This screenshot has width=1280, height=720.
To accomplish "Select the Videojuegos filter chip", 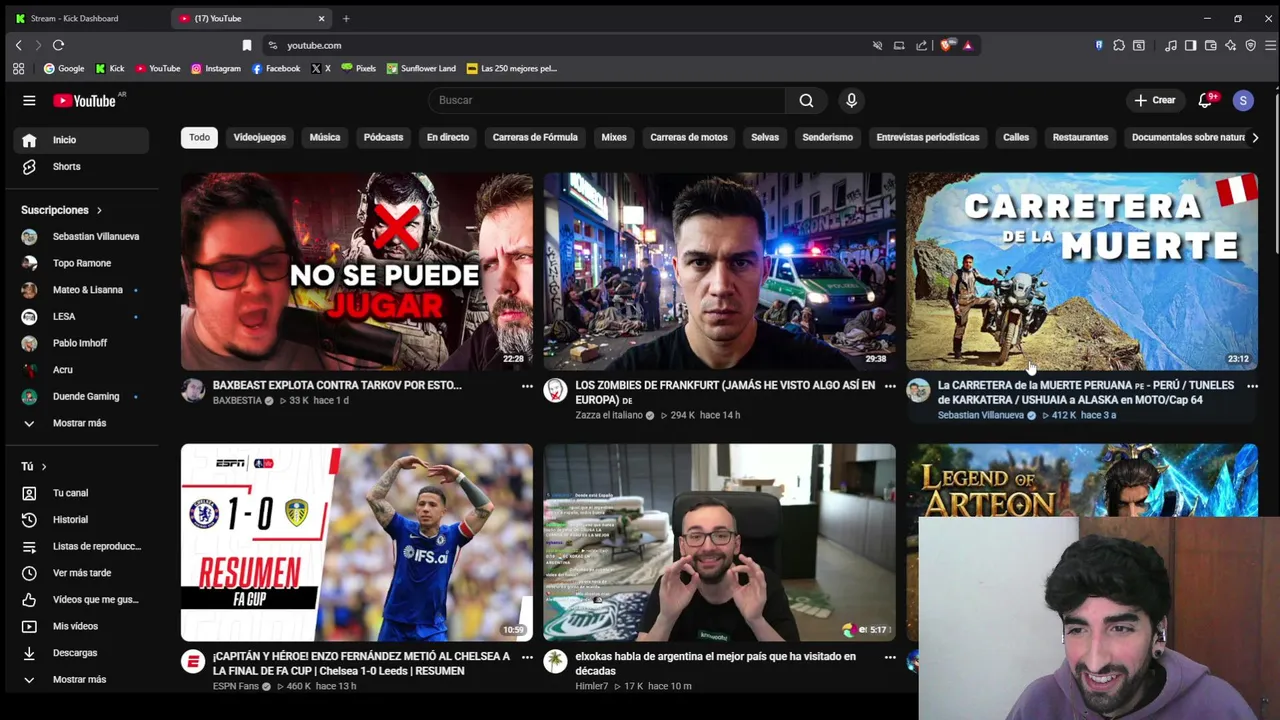I will [x=259, y=137].
